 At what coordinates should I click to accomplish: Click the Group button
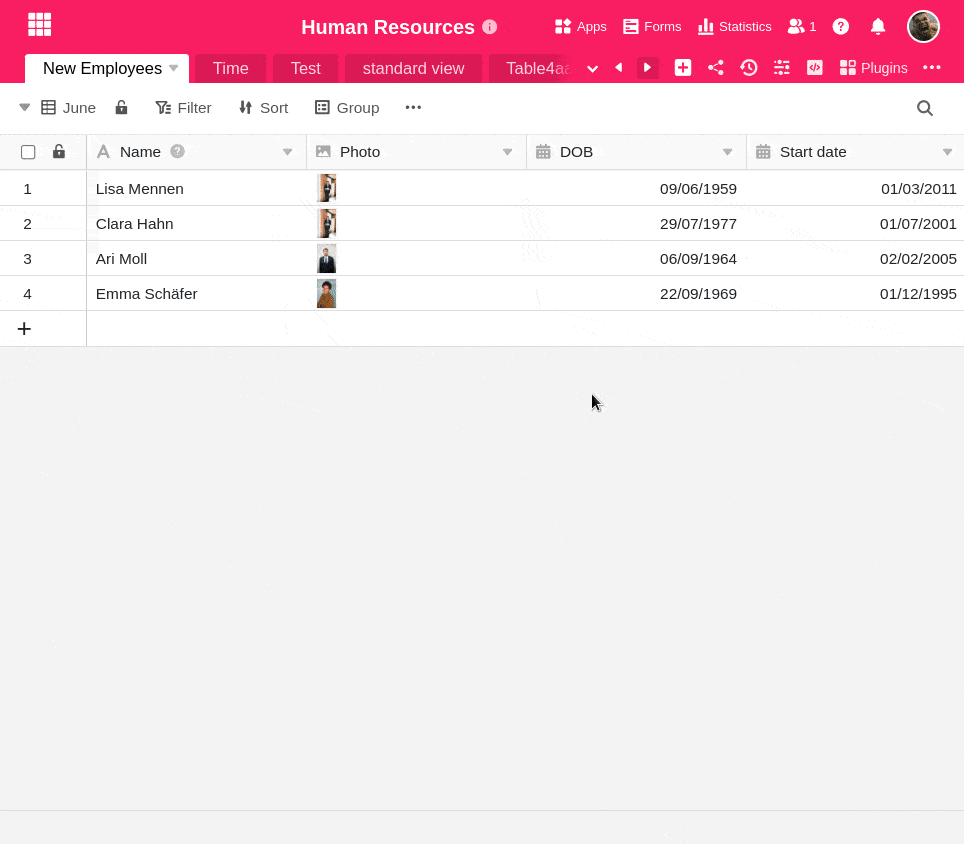tap(347, 108)
